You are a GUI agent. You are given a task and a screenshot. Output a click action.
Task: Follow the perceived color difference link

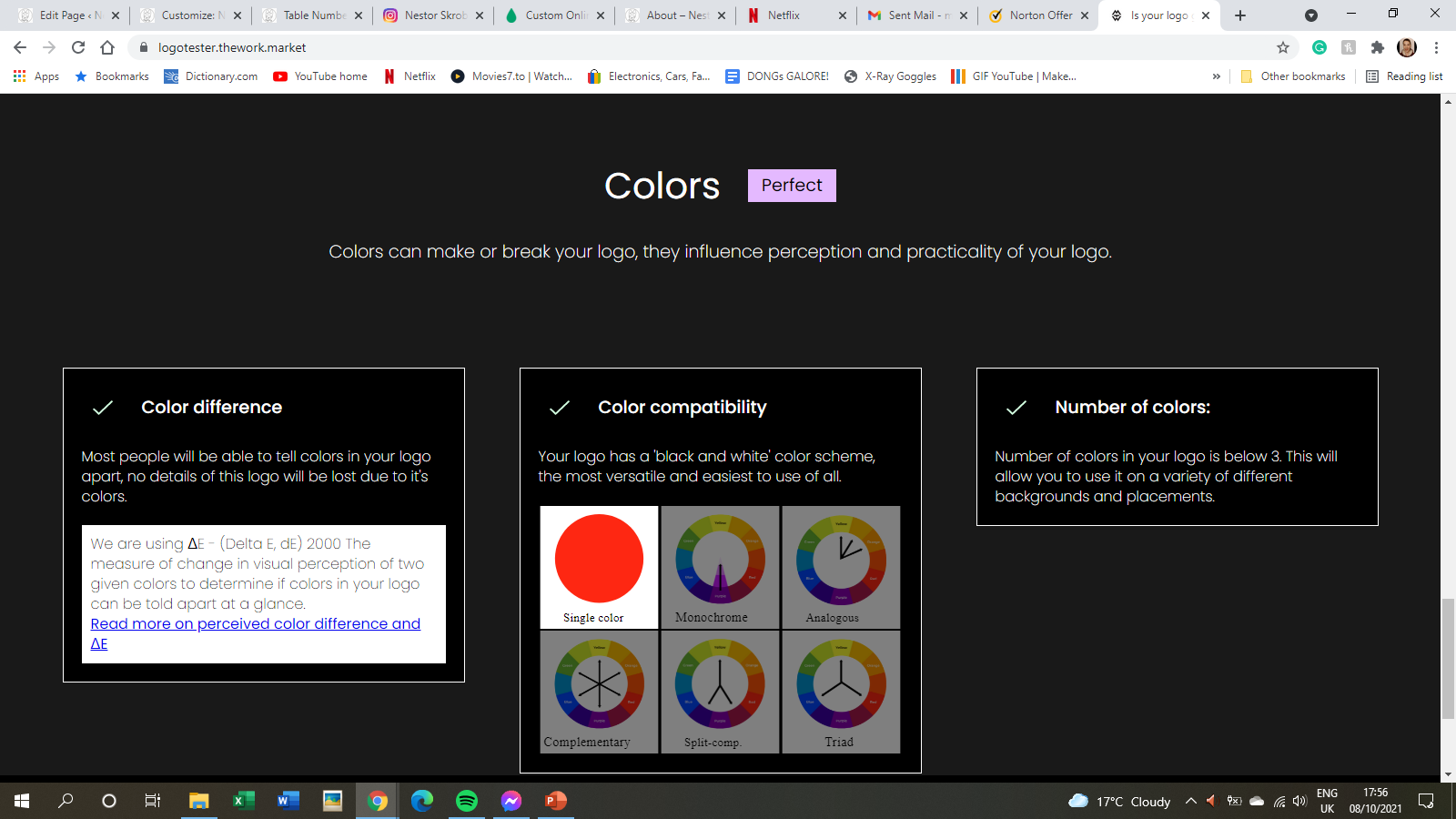255,624
